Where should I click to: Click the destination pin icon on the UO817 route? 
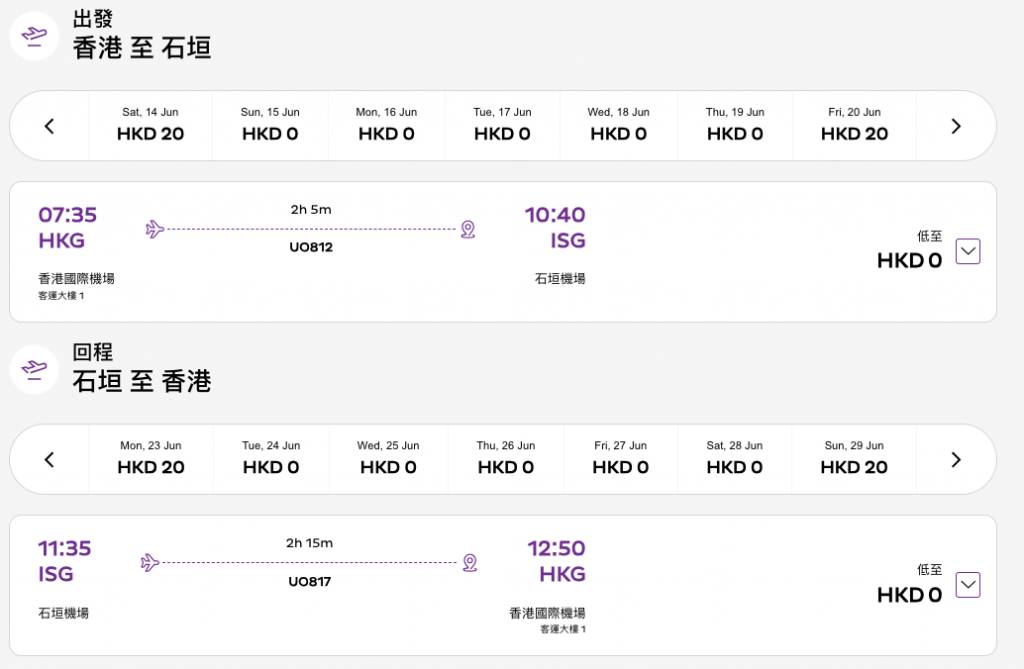469,563
